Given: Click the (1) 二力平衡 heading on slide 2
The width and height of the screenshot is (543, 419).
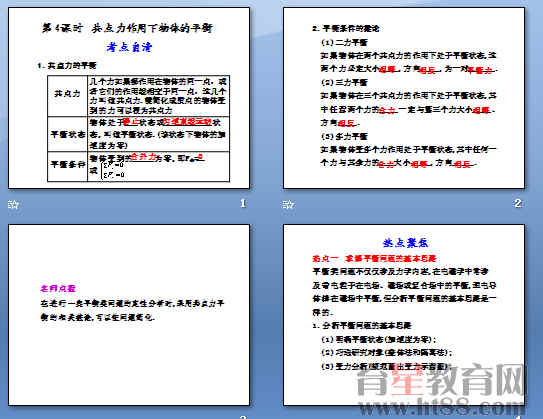Looking at the screenshot, I should [344, 43].
